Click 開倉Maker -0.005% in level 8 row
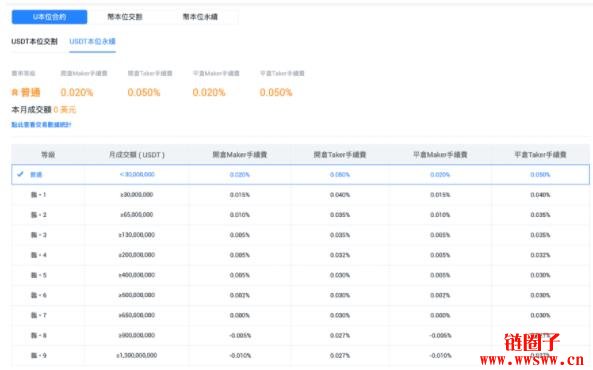 [240, 336]
